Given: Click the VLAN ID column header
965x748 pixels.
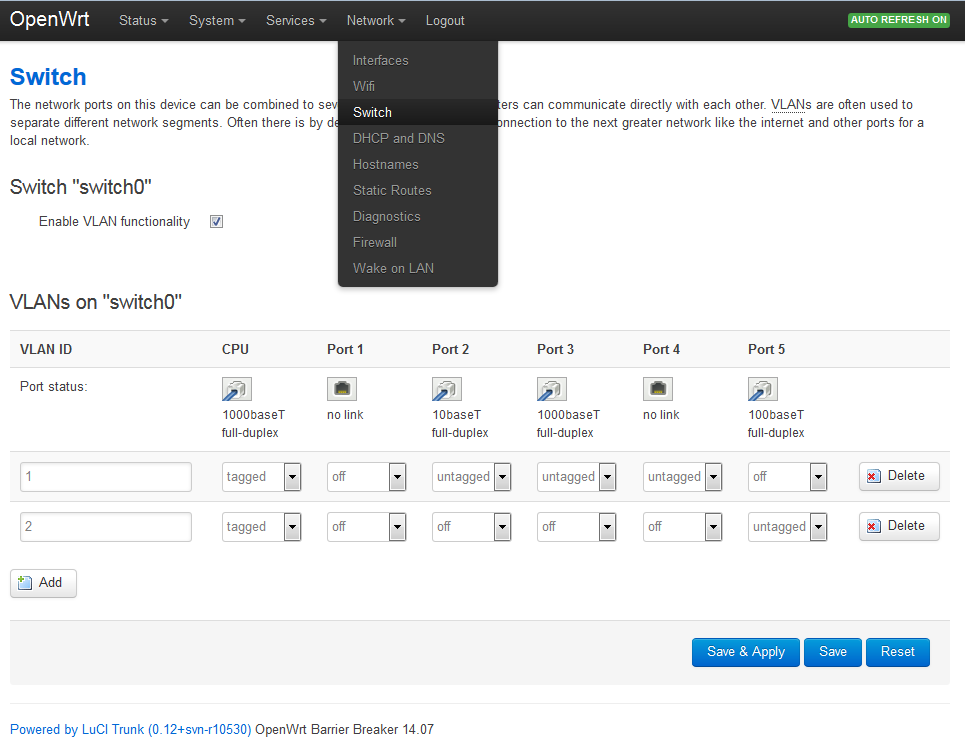Looking at the screenshot, I should 46,349.
